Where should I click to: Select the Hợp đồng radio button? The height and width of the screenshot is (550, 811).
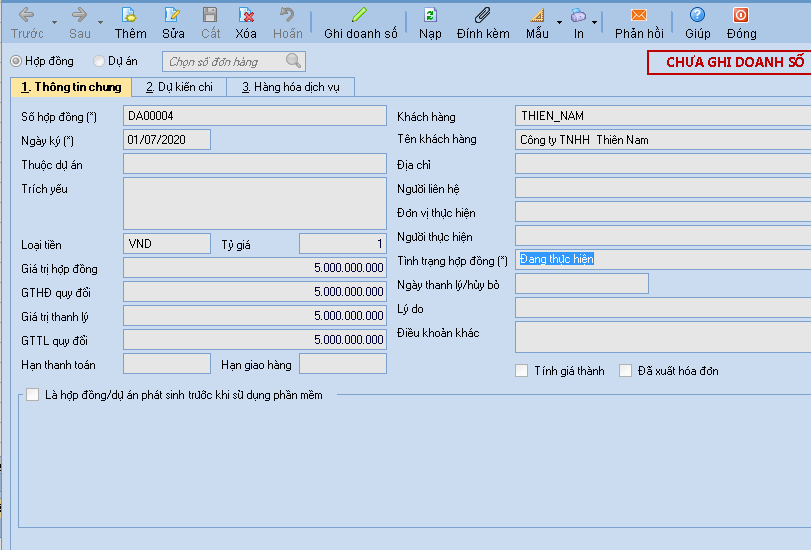16,62
